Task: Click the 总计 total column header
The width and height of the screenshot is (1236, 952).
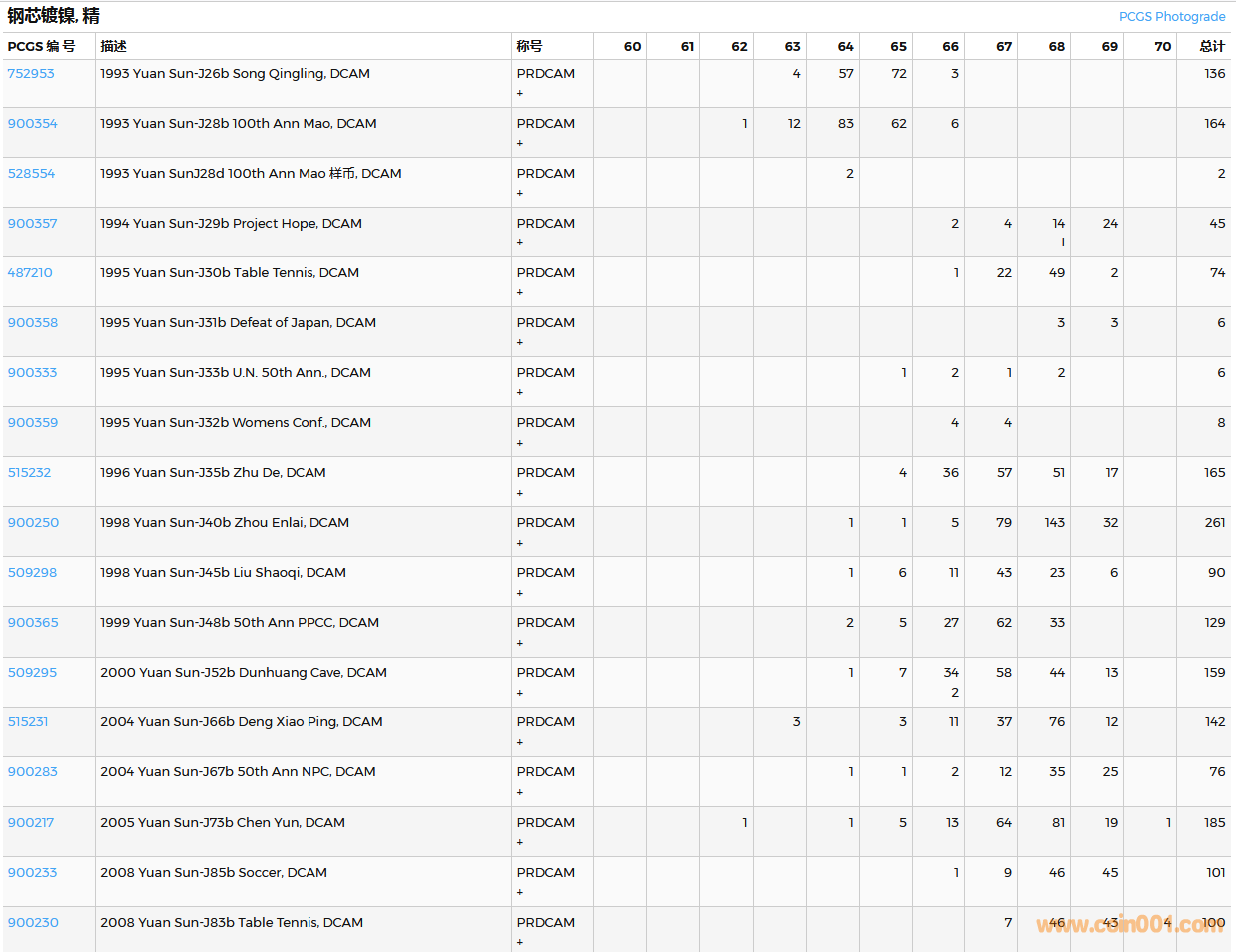Action: 1211,46
